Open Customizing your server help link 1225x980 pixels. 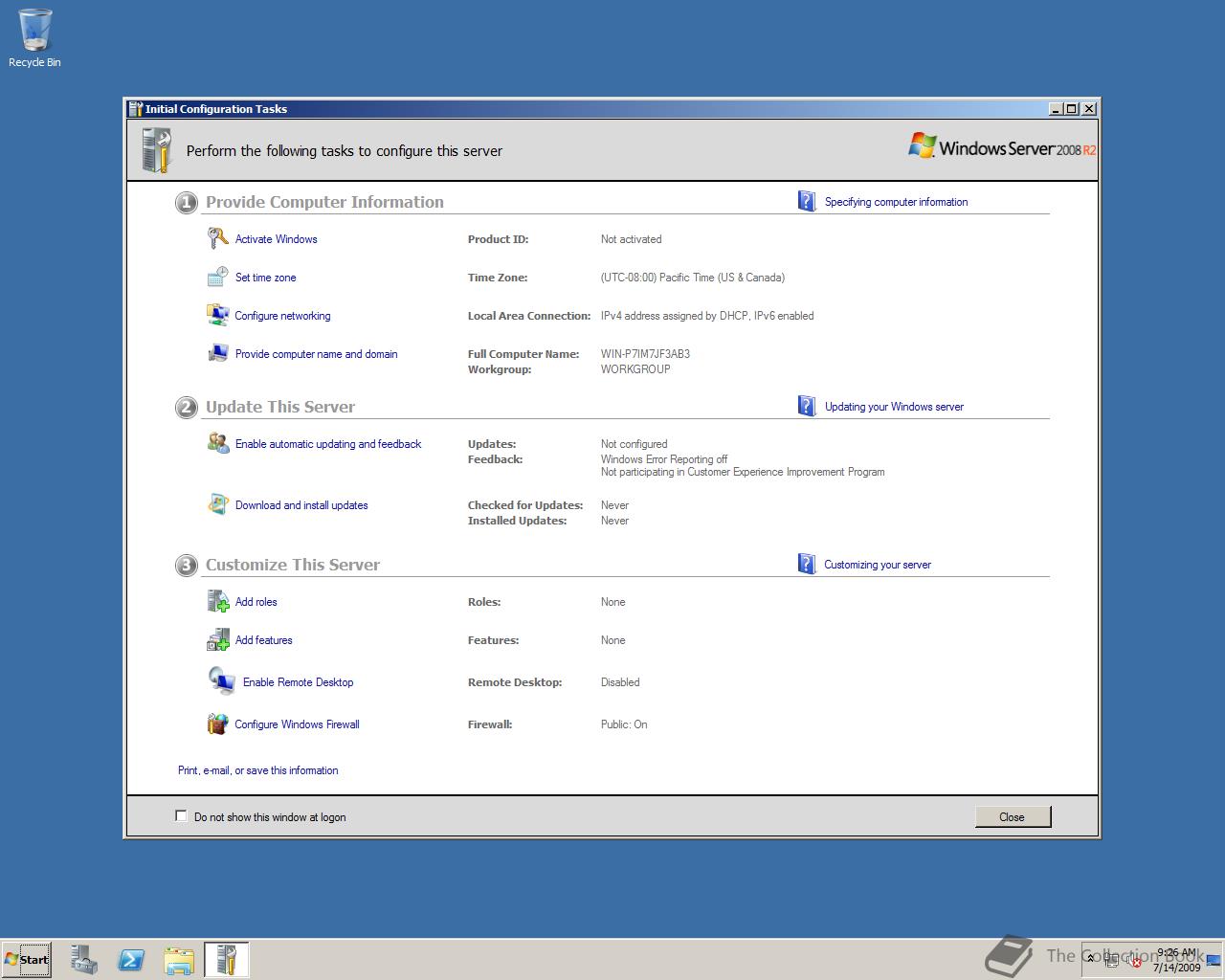click(x=878, y=565)
